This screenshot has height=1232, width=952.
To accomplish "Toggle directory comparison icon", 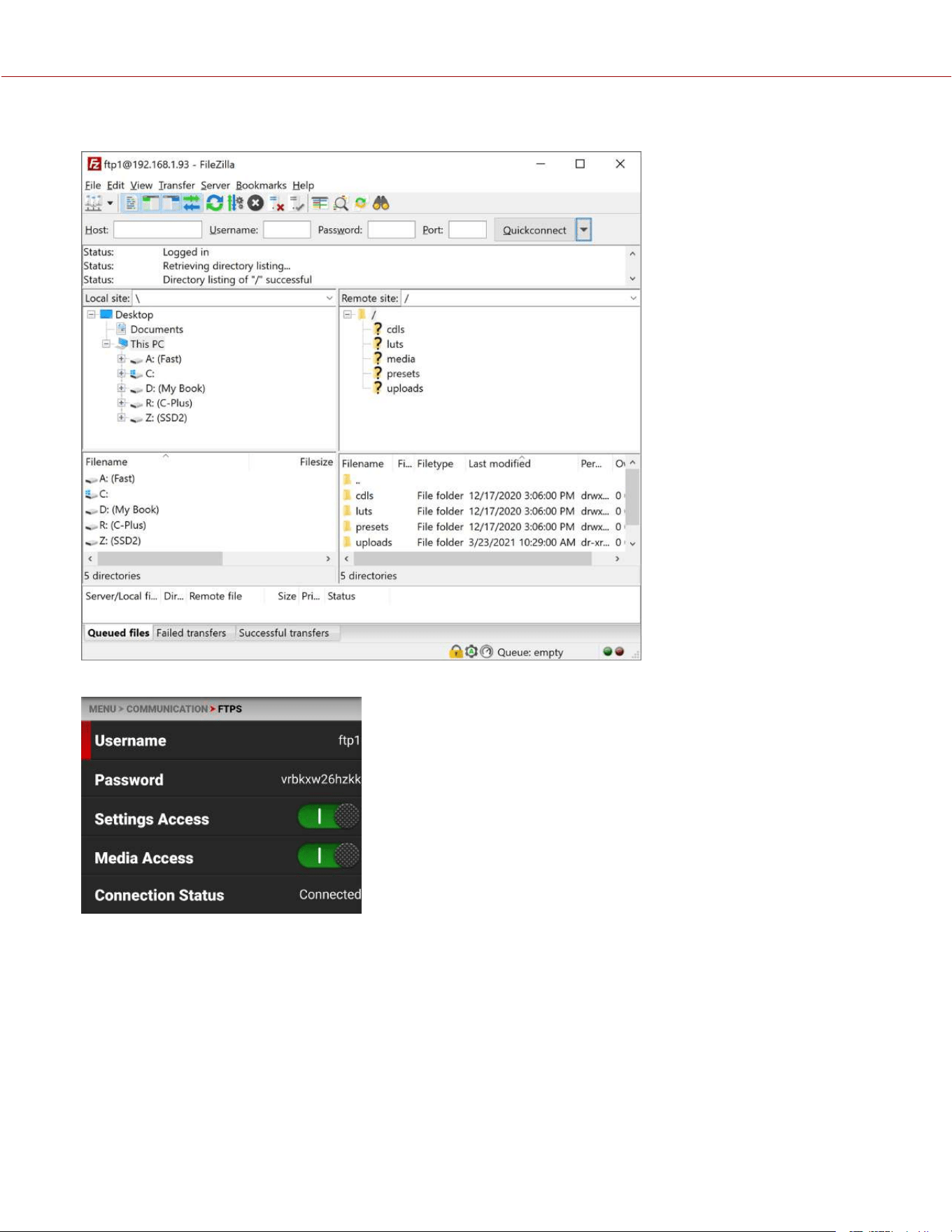I will pyautogui.click(x=341, y=204).
